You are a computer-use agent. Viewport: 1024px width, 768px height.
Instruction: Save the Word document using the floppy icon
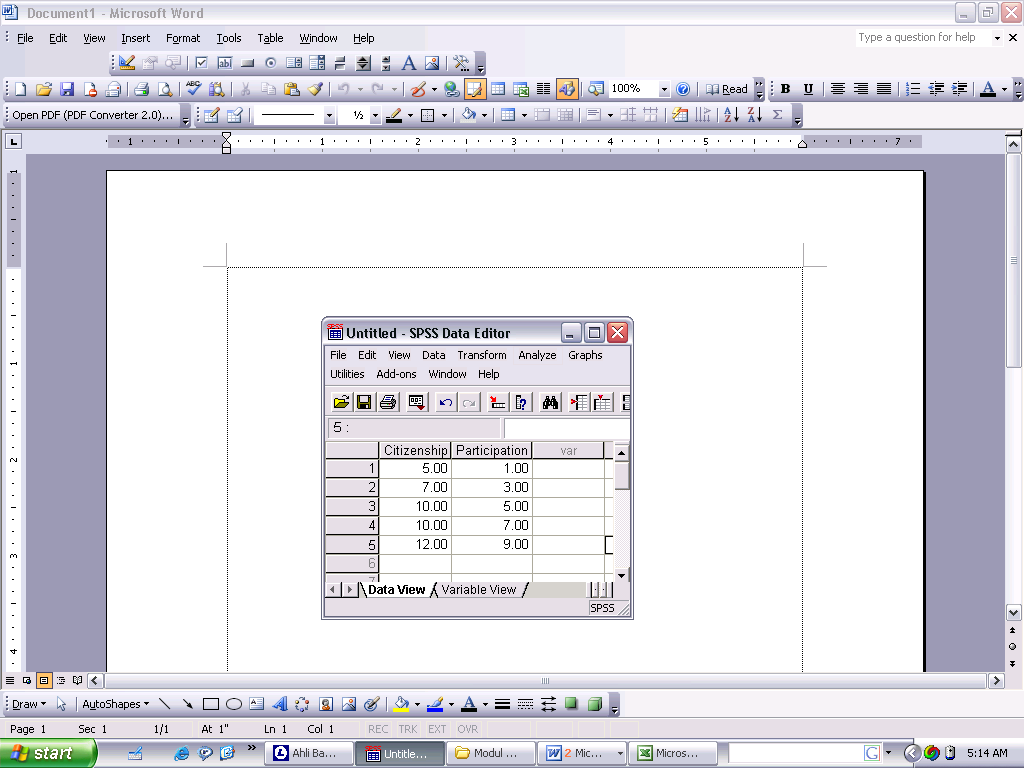coord(67,89)
